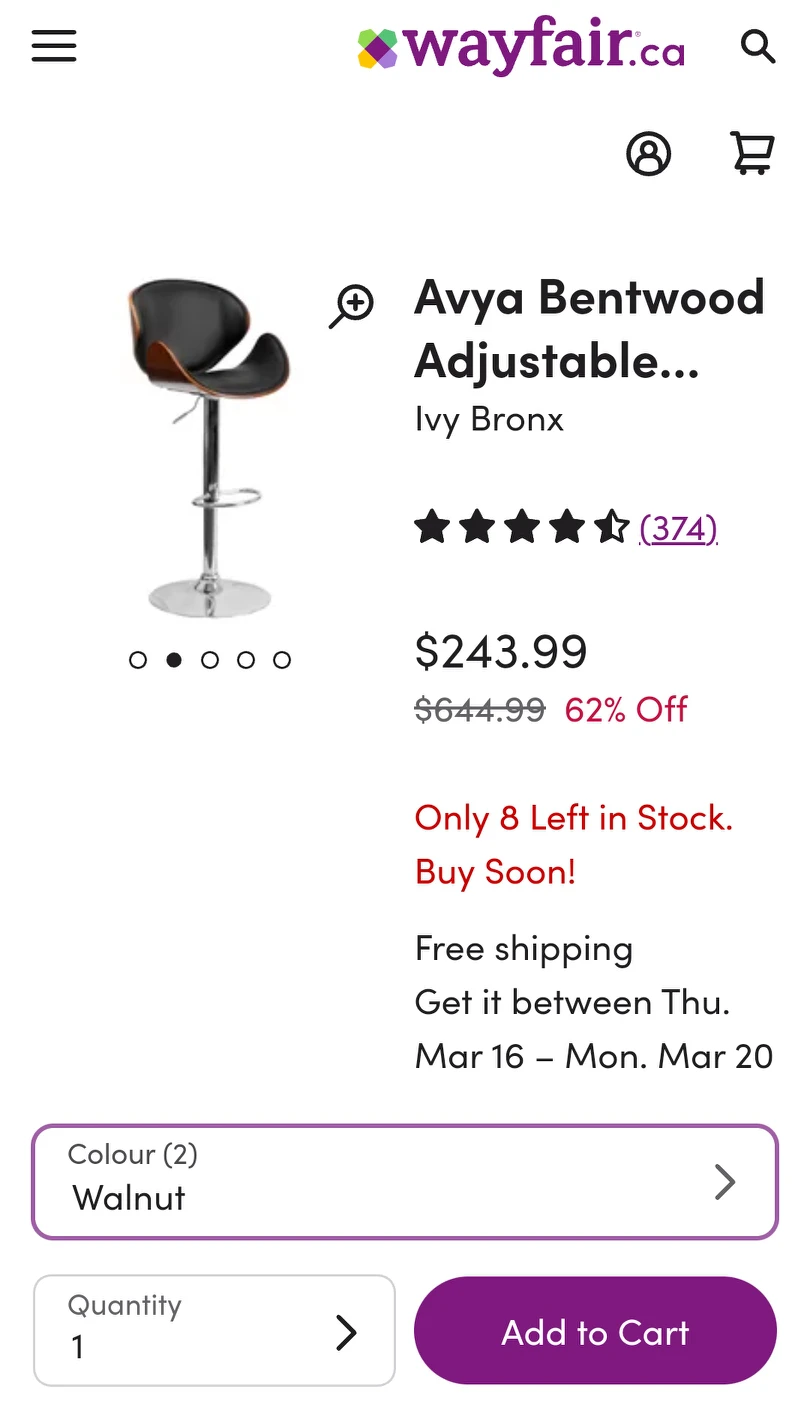The width and height of the screenshot is (810, 1401).
Task: Open the hamburger navigation menu
Action: click(x=54, y=46)
